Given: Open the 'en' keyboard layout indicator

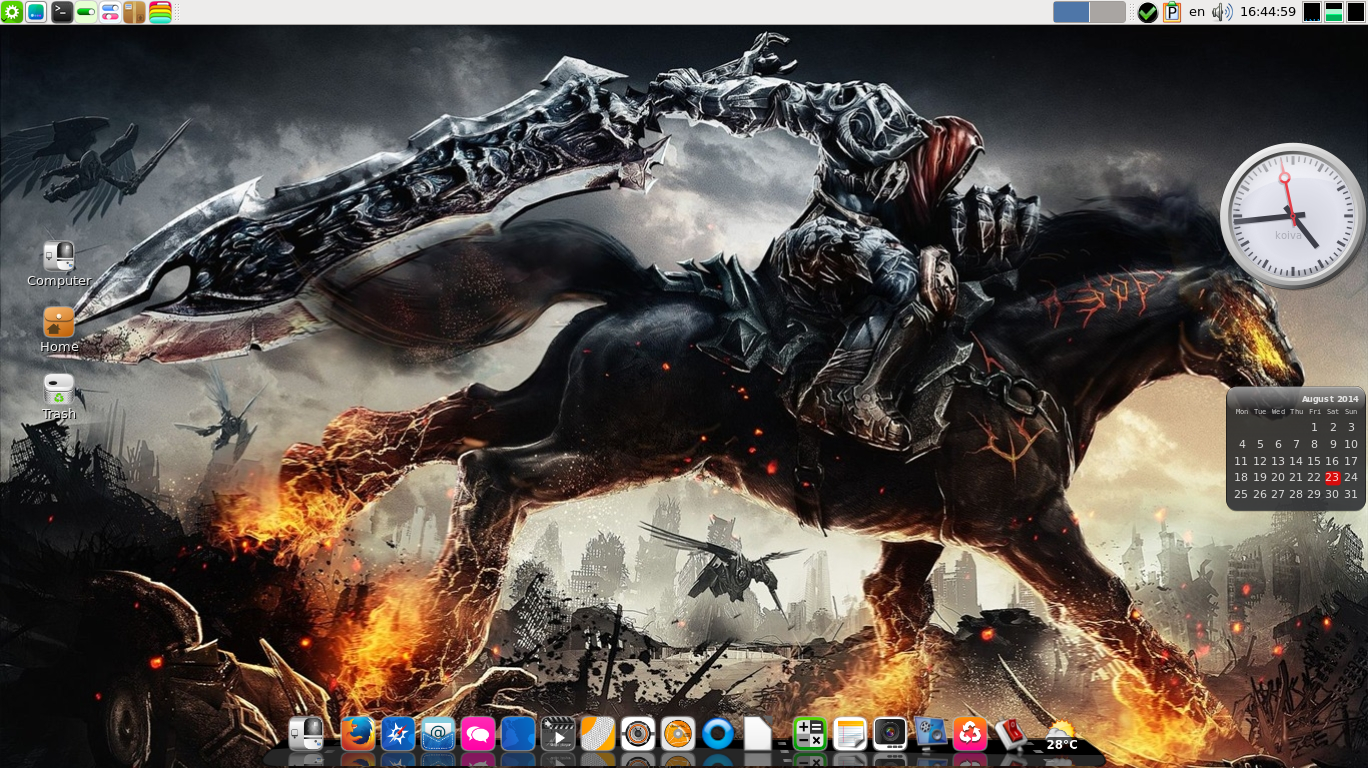Looking at the screenshot, I should click(1197, 12).
